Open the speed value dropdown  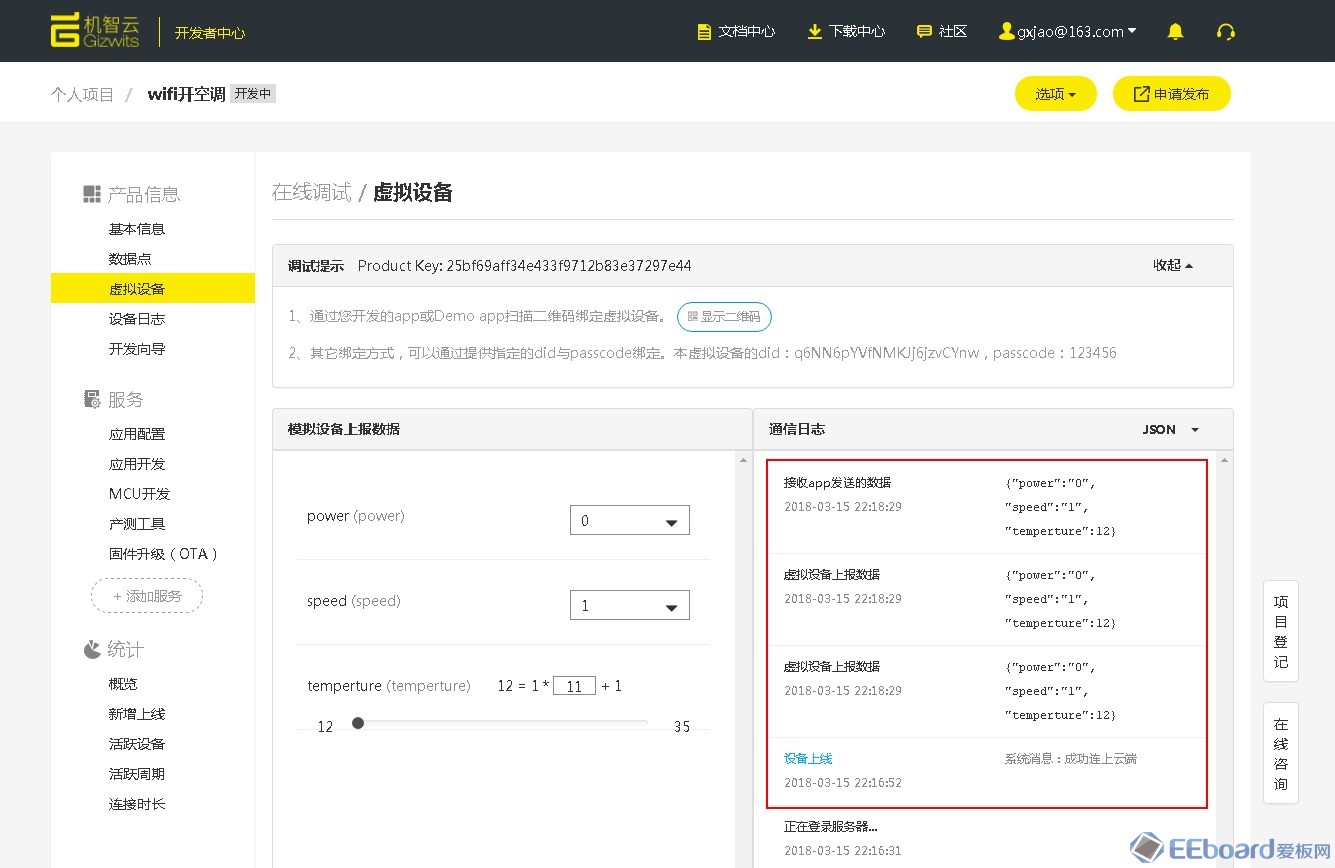tap(630, 605)
